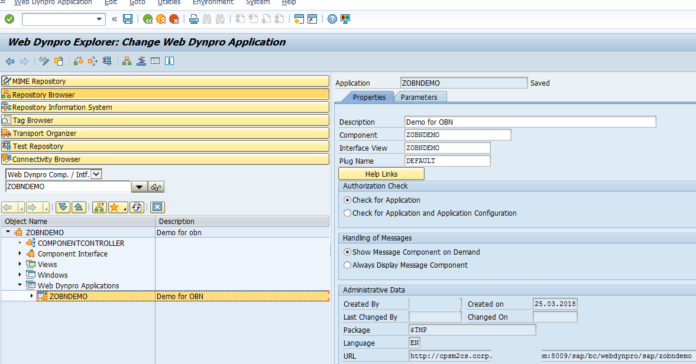Switch to the Properties tab
Viewport: 696px width, 364px height.
click(368, 97)
